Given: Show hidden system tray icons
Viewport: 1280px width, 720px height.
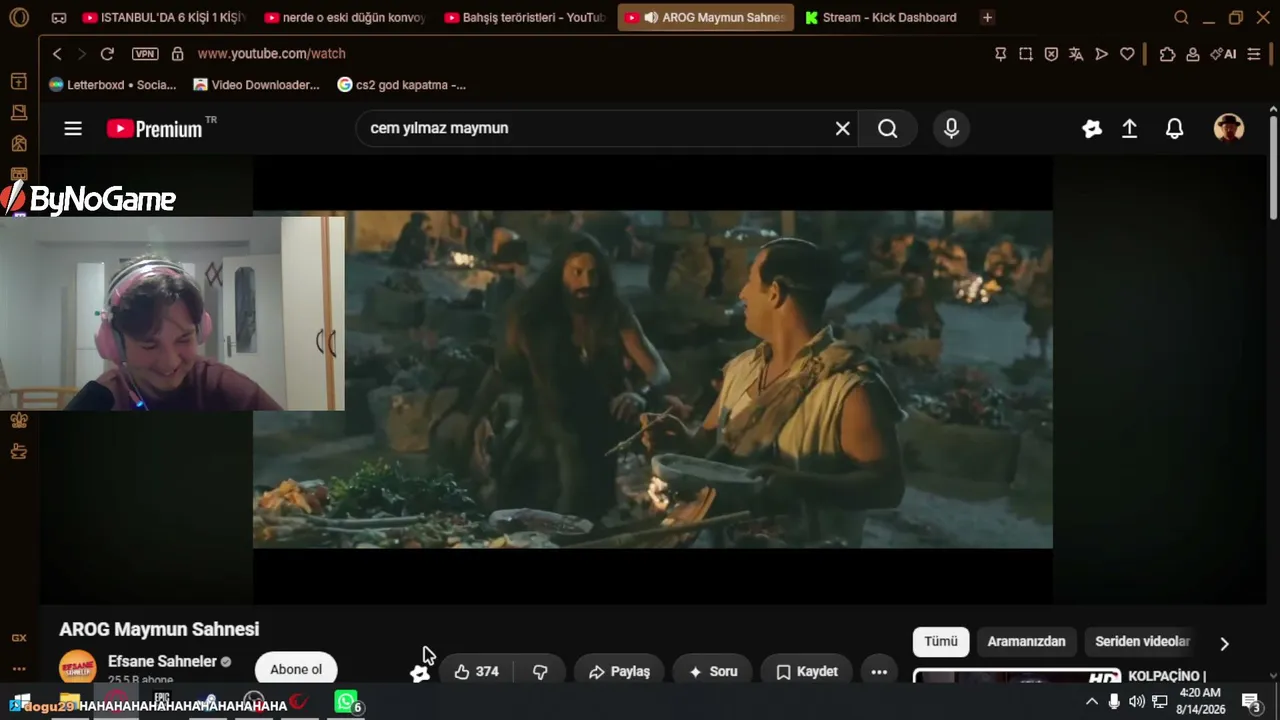Looking at the screenshot, I should pos(1092,702).
